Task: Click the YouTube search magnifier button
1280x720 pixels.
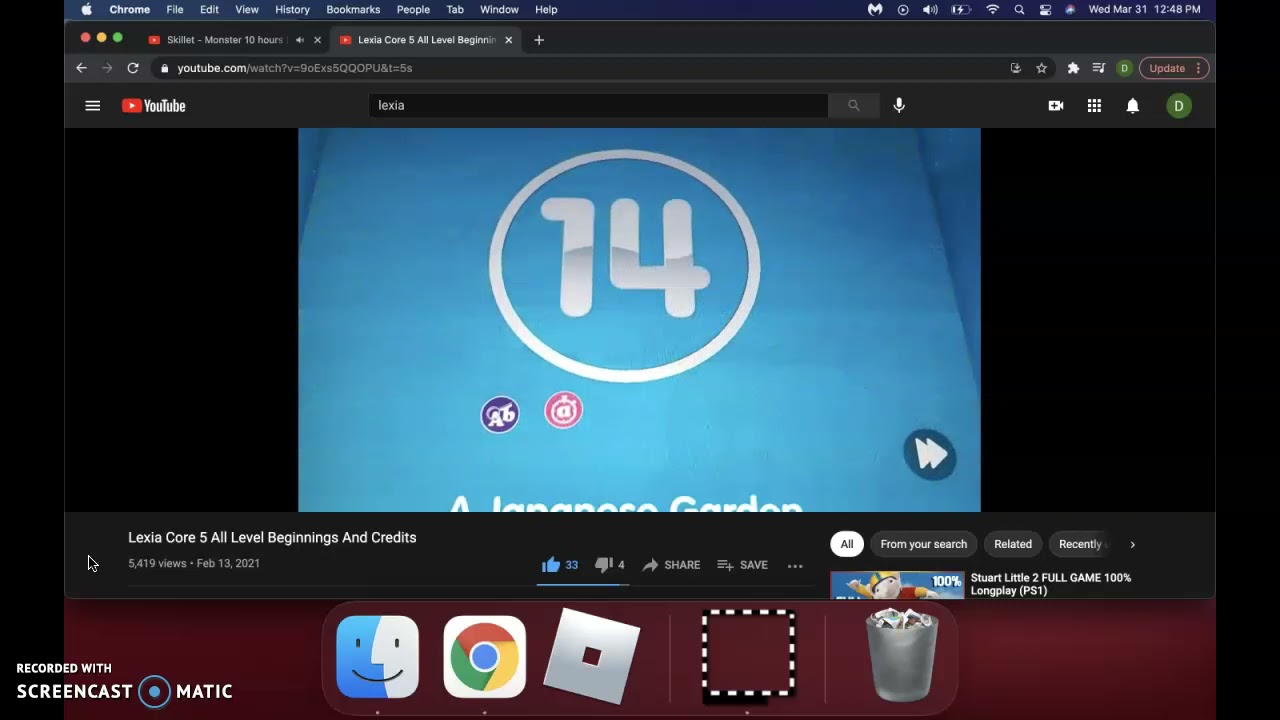Action: tap(853, 105)
